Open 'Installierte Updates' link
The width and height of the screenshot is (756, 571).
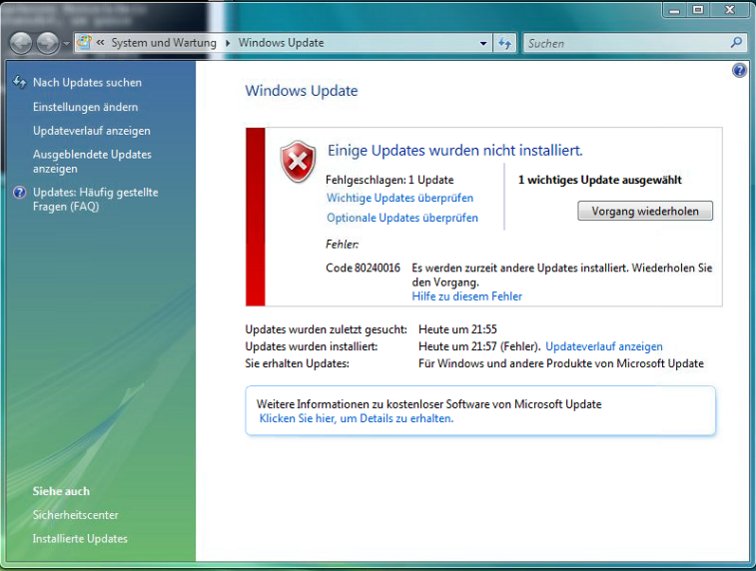pyautogui.click(x=80, y=538)
